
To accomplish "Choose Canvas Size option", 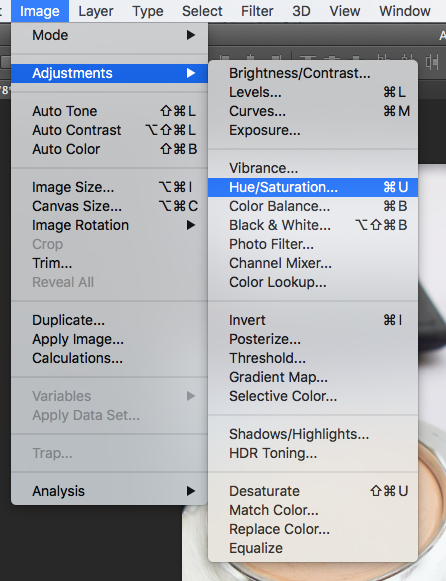I will (x=109, y=206).
